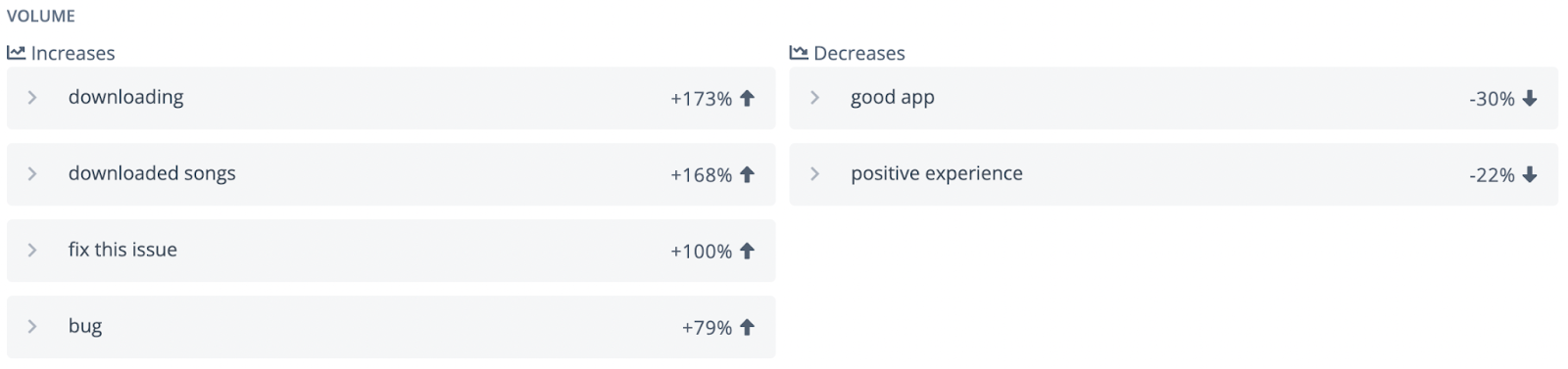
Task: Expand the downloading row chevron
Action: [x=32, y=98]
